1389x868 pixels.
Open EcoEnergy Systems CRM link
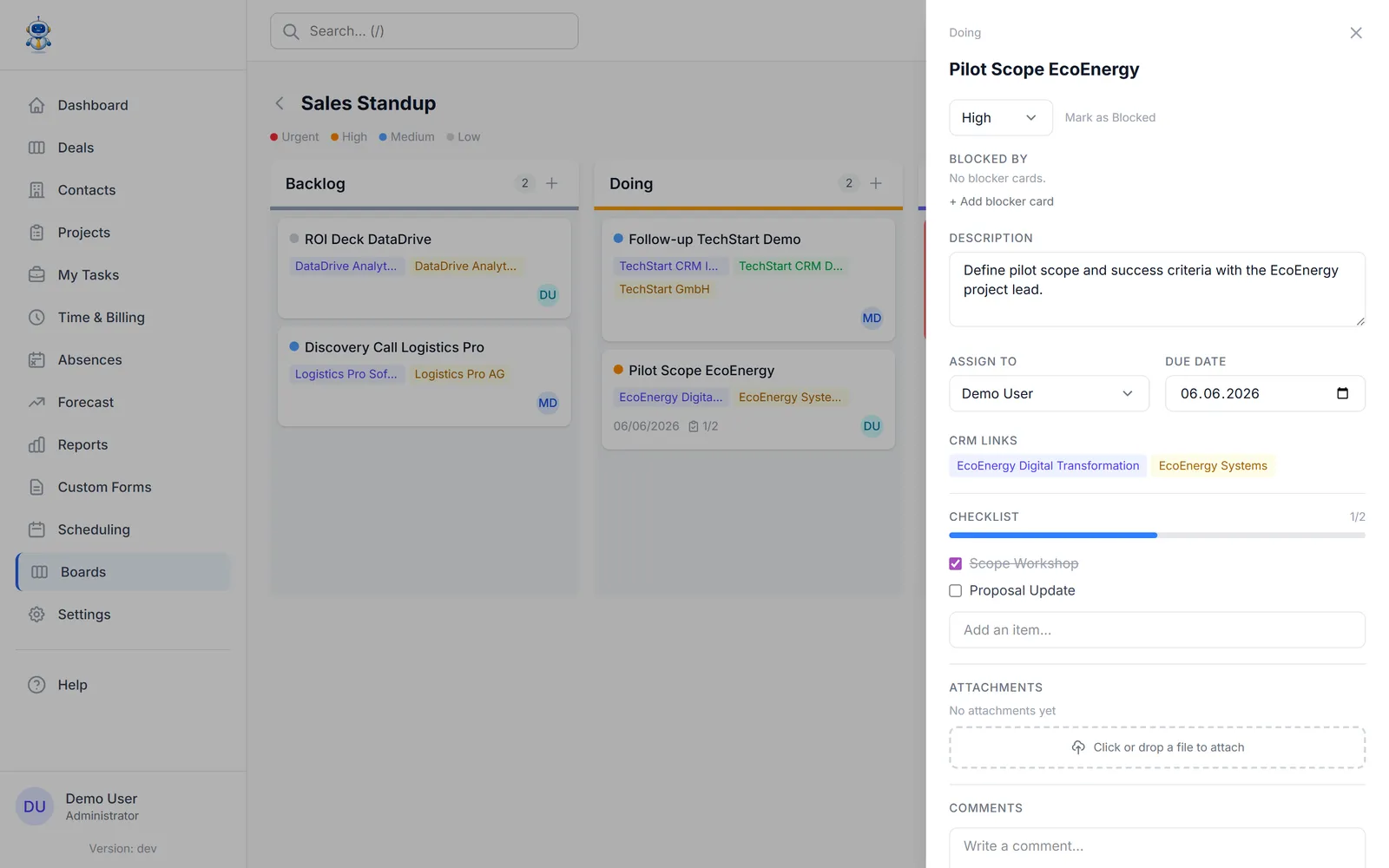[1213, 466]
